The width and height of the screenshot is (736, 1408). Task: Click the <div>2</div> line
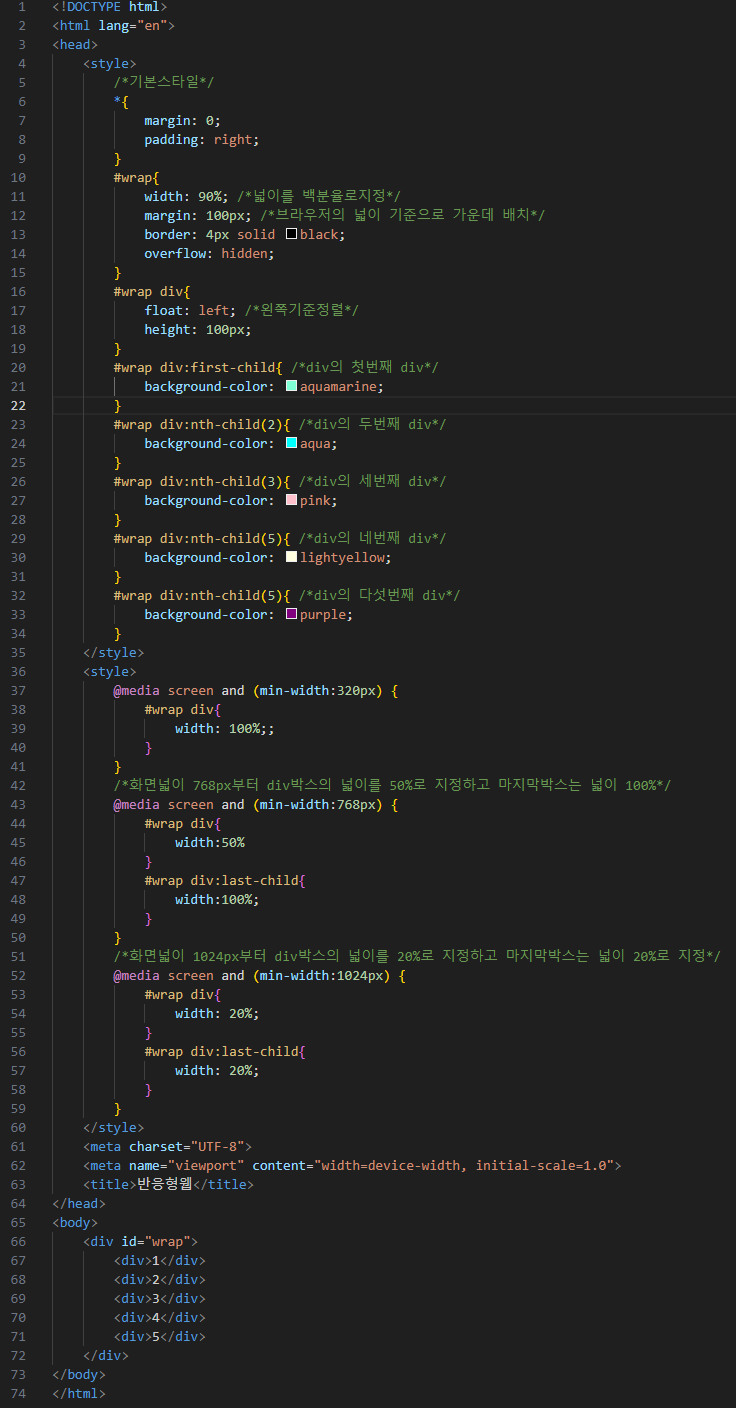click(160, 1279)
